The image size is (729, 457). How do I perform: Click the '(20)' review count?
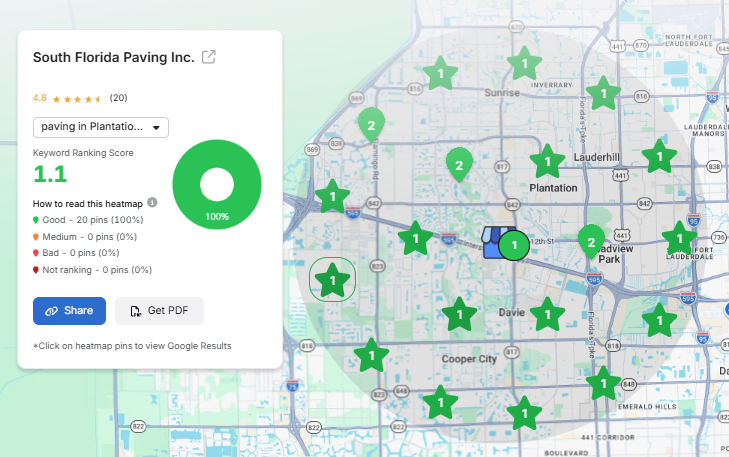(119, 98)
